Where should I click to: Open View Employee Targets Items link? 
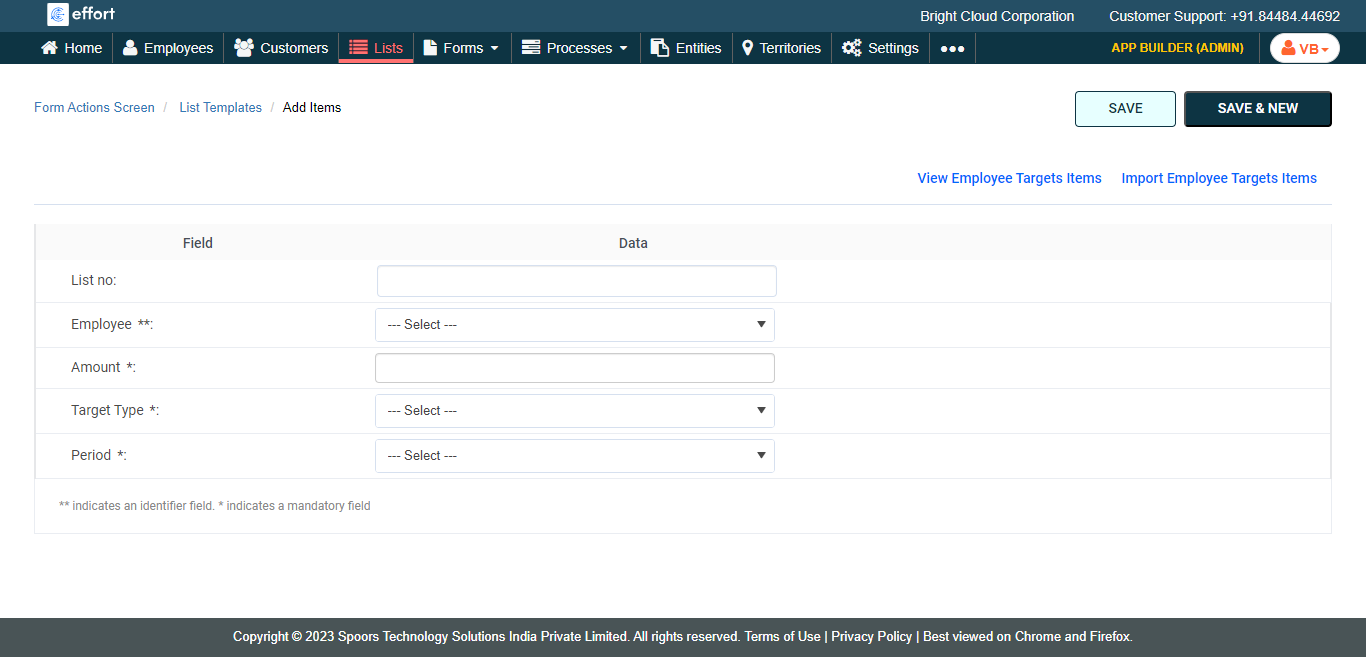[1009, 178]
